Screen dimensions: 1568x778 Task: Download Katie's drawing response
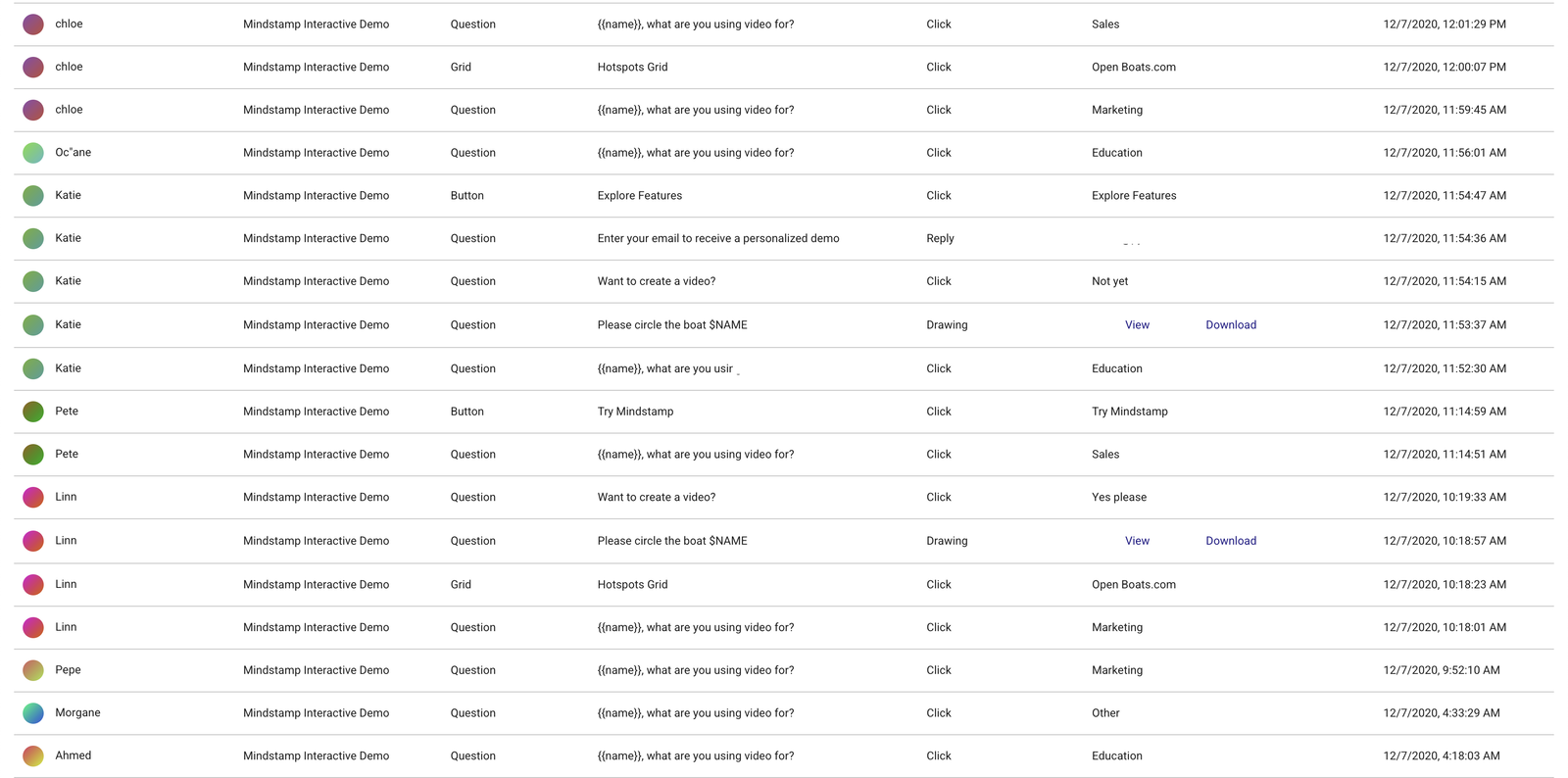coord(1231,325)
